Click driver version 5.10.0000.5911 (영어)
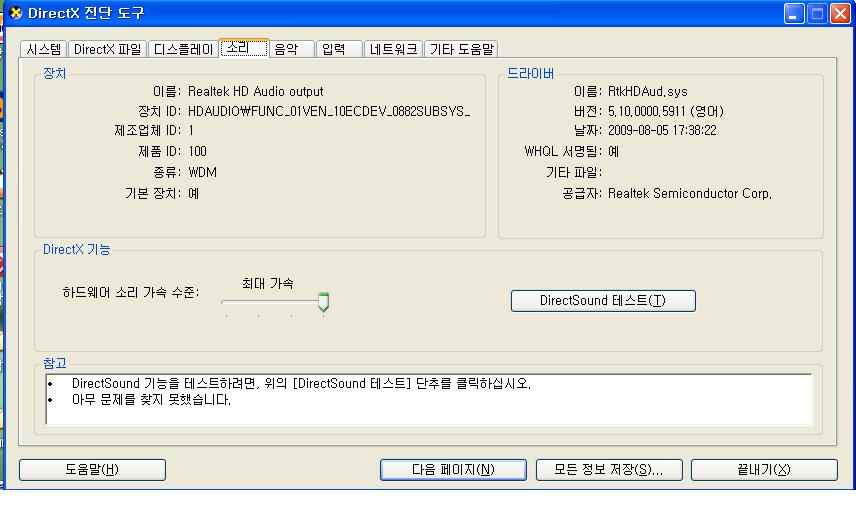856x525 pixels. [x=665, y=111]
